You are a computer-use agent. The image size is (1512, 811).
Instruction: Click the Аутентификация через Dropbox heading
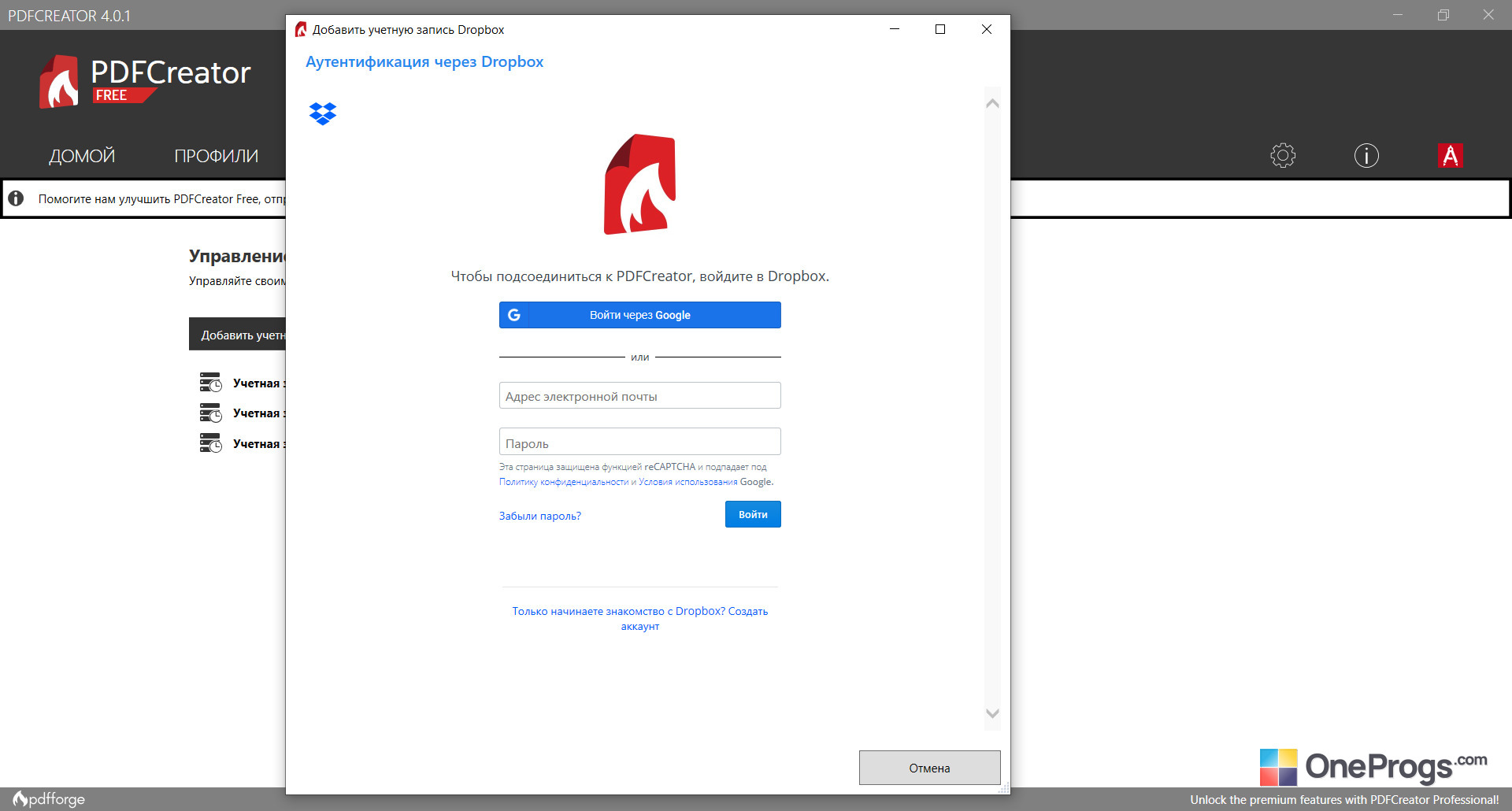[424, 62]
